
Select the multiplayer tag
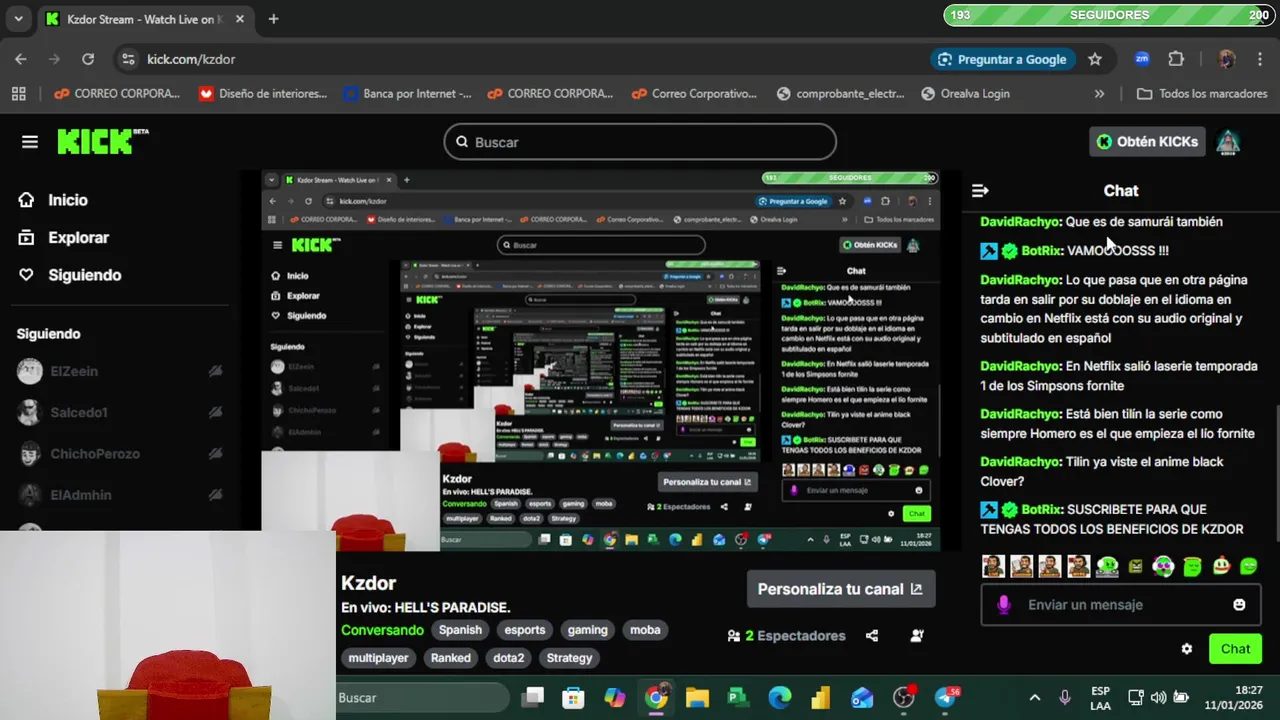[378, 658]
